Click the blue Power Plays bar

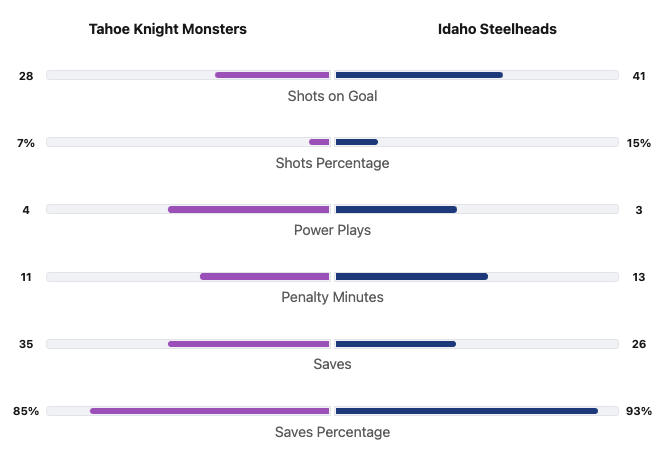pyautogui.click(x=396, y=209)
